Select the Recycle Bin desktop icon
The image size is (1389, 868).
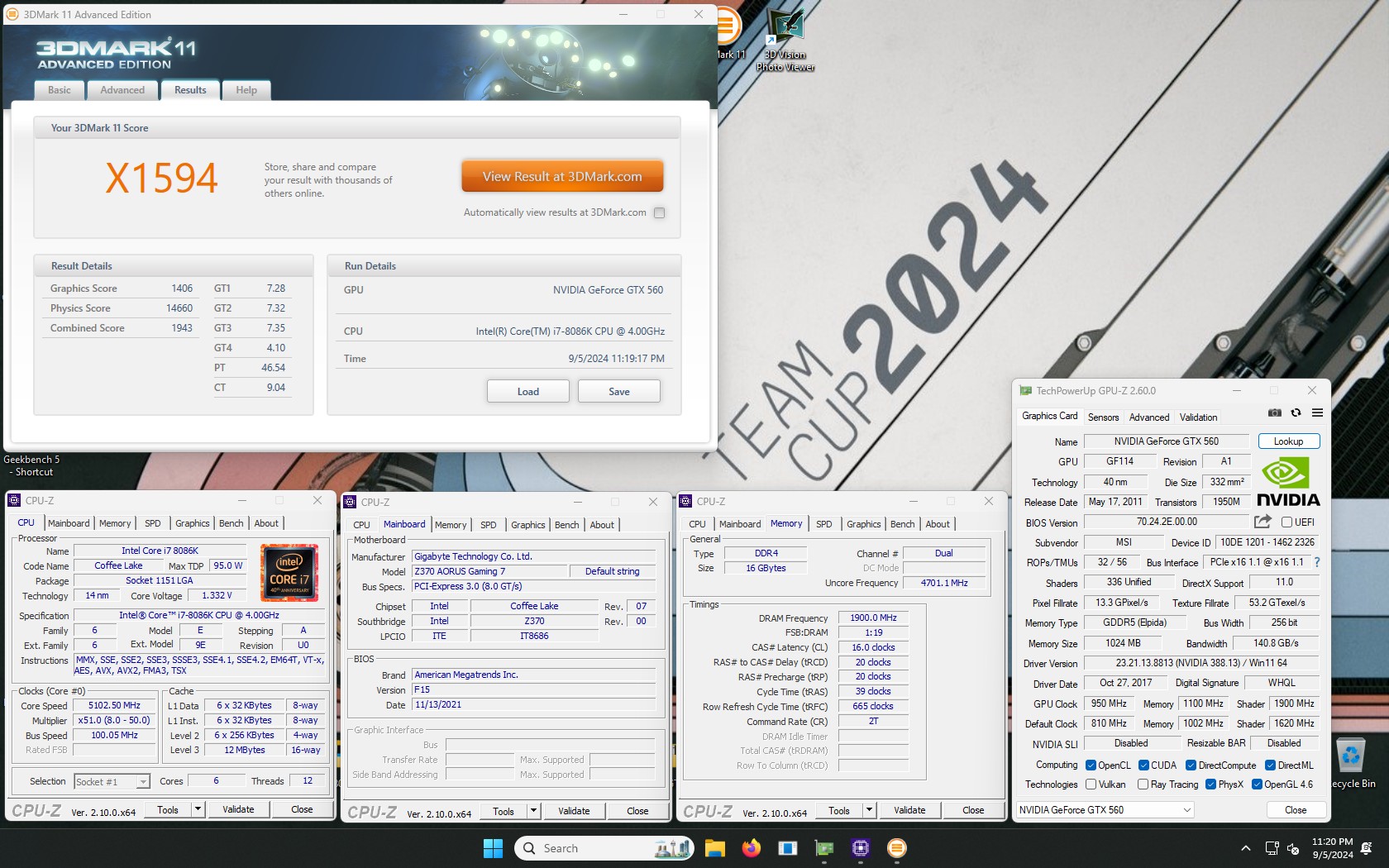[x=1353, y=762]
